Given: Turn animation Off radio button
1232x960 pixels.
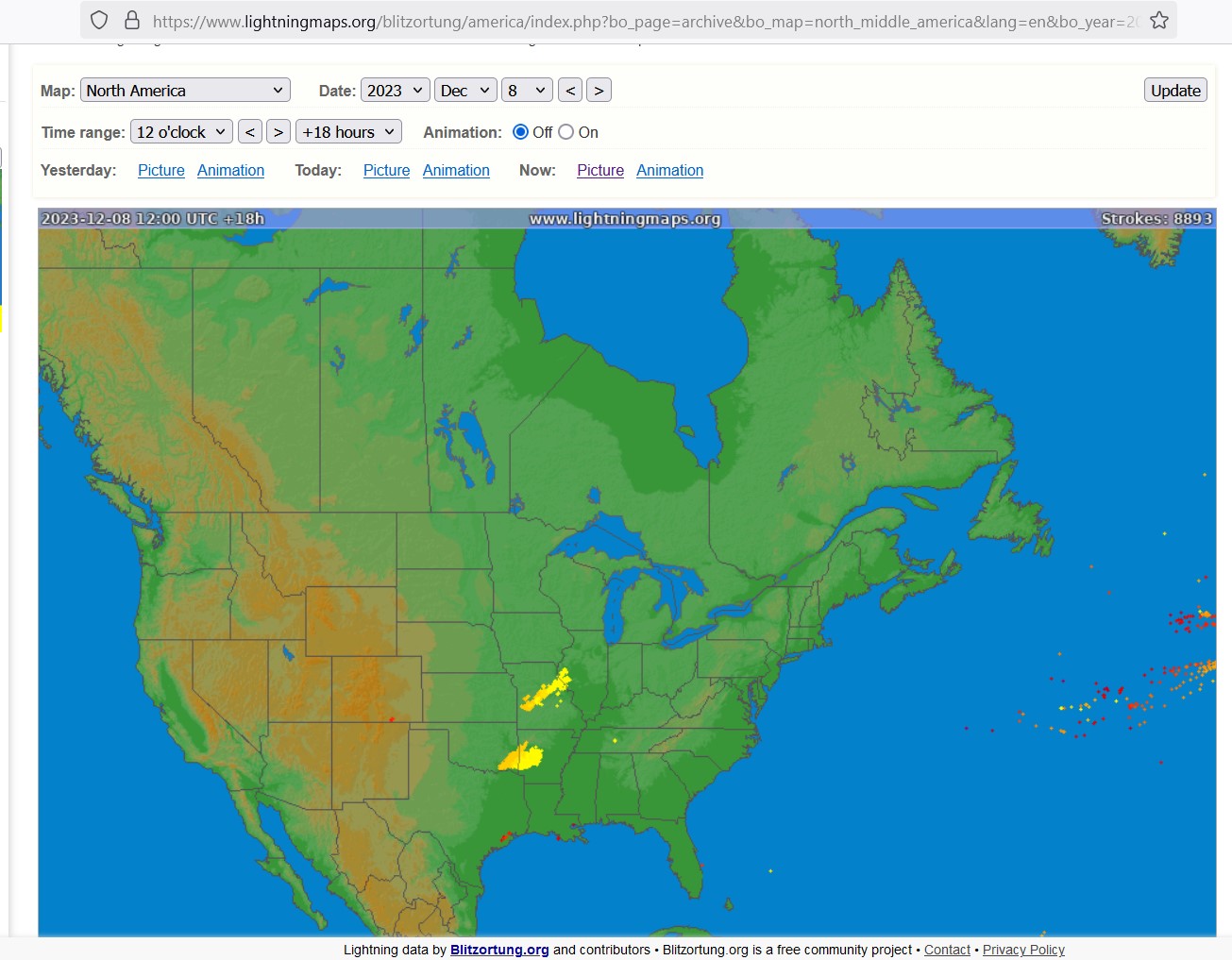Looking at the screenshot, I should click(520, 132).
